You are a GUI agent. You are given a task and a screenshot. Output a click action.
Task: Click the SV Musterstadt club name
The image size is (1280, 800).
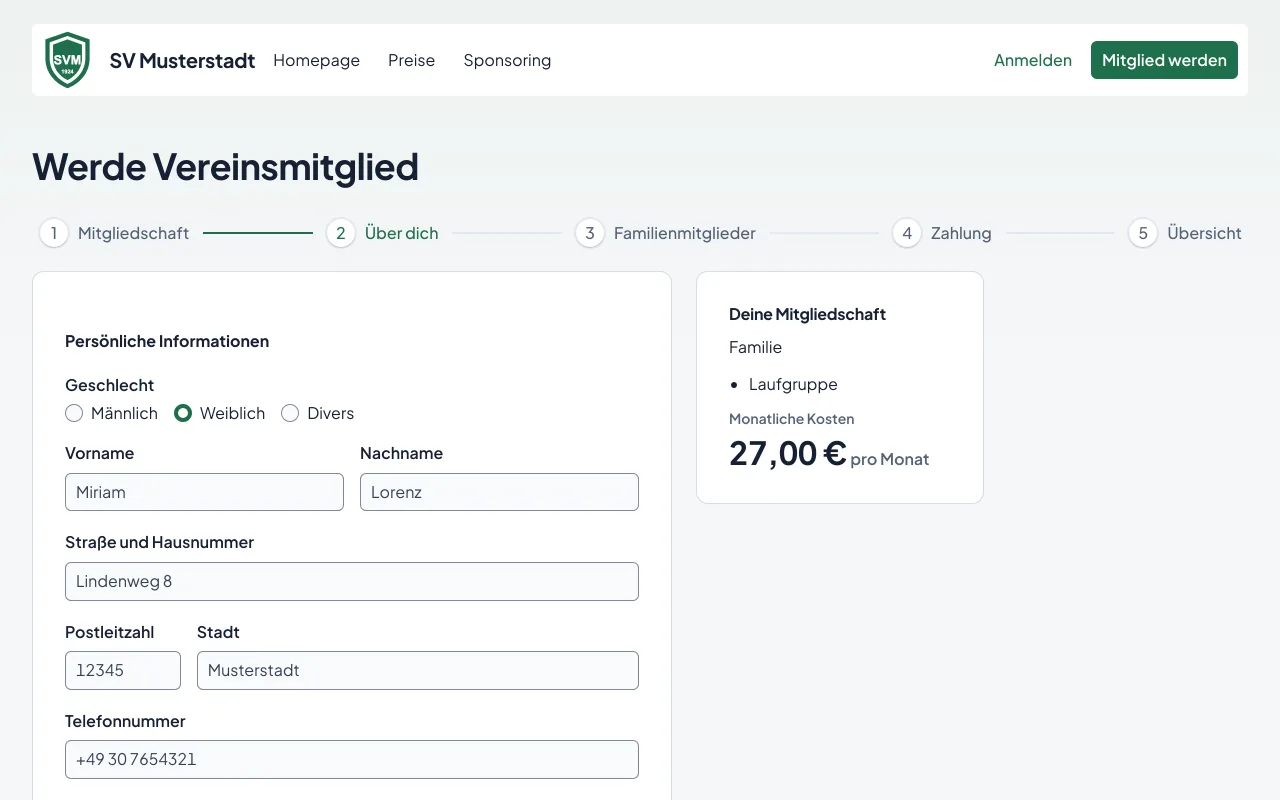pyautogui.click(x=182, y=60)
